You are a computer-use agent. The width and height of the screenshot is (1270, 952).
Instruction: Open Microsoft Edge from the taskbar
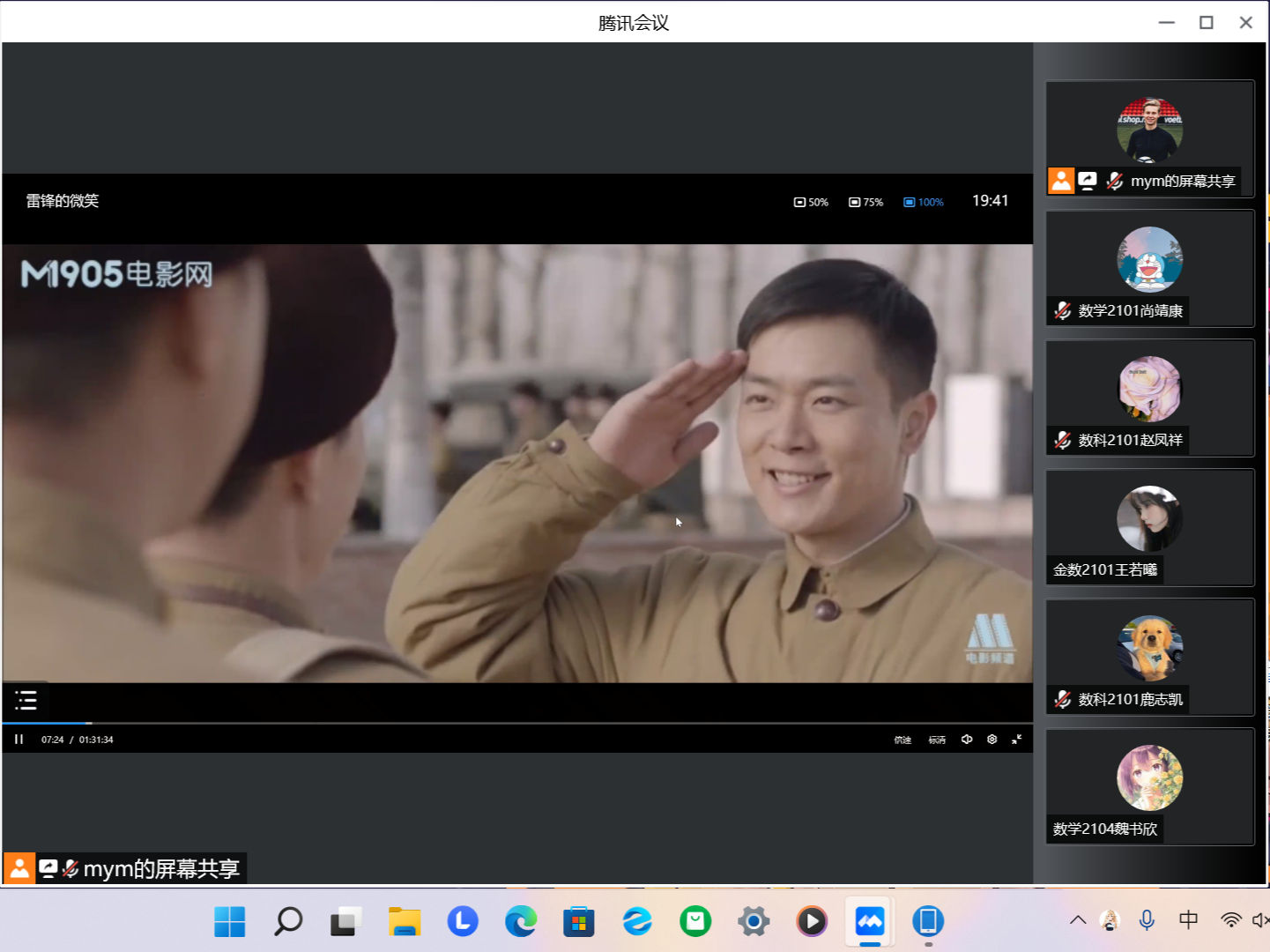pyautogui.click(x=521, y=922)
